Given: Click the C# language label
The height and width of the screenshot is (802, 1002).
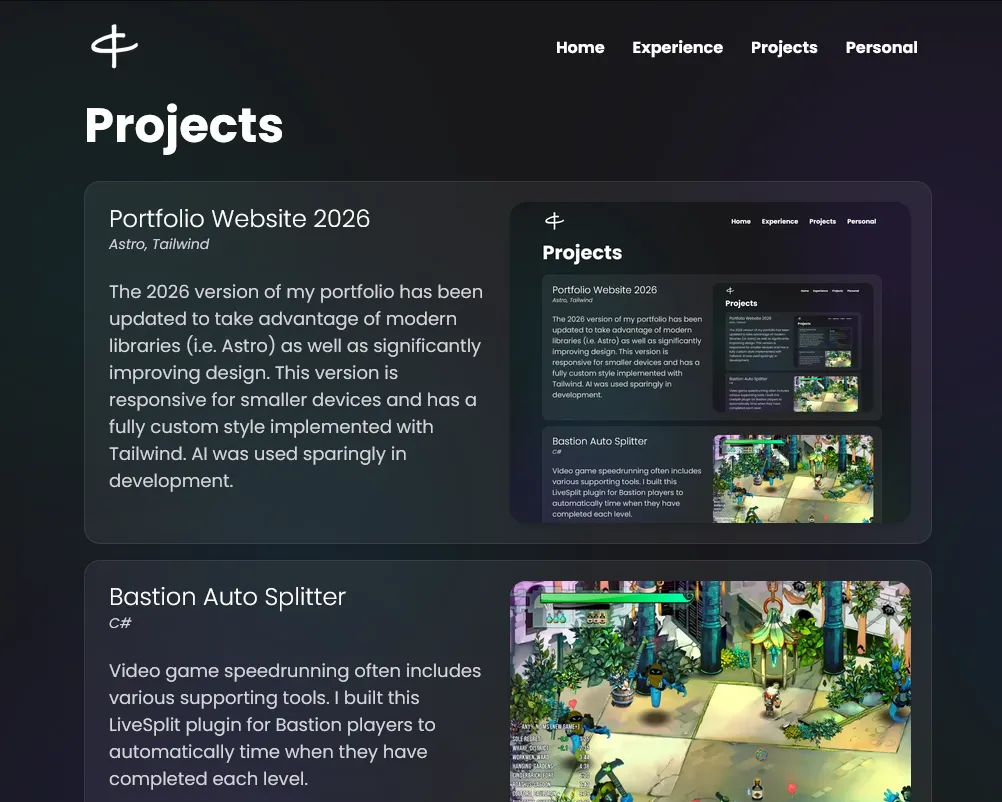Looking at the screenshot, I should click(120, 623).
